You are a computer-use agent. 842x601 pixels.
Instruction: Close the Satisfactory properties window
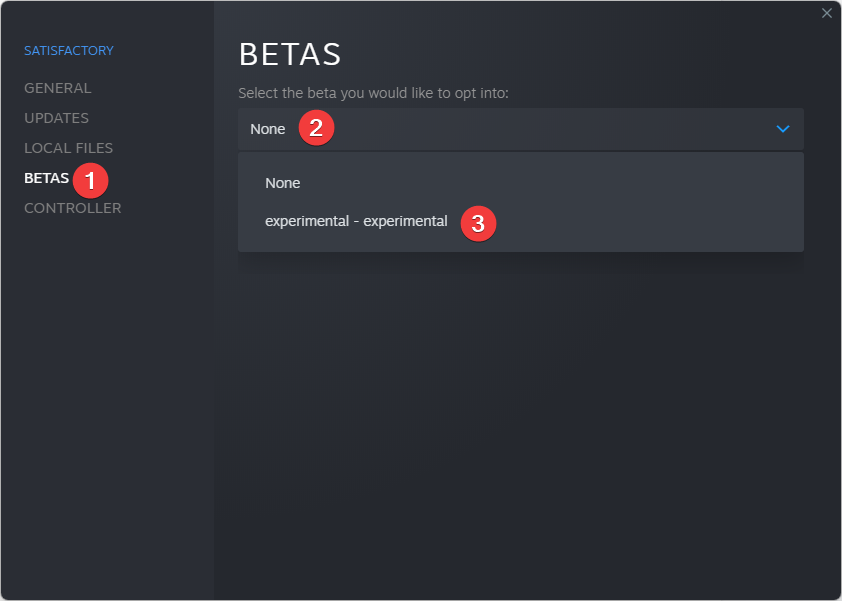tap(827, 13)
